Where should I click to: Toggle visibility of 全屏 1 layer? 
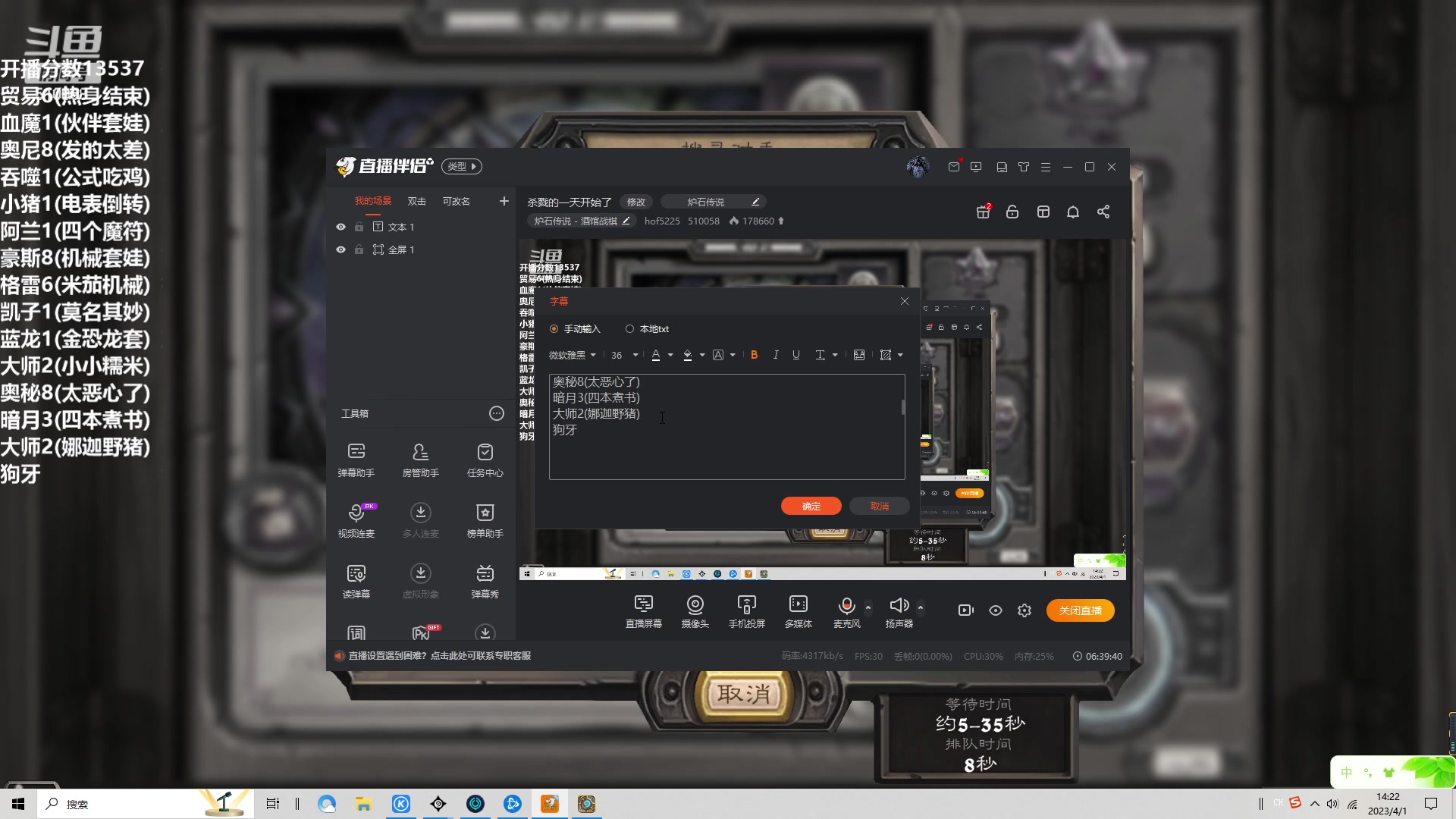click(x=340, y=249)
